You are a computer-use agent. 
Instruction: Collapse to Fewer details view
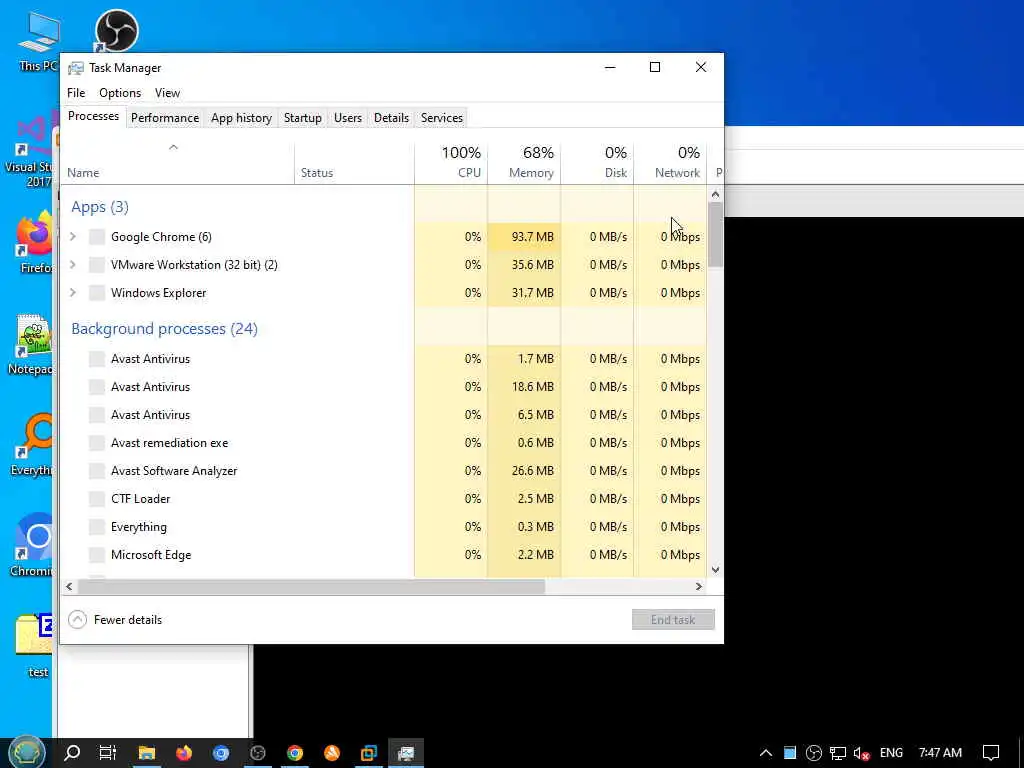[116, 620]
